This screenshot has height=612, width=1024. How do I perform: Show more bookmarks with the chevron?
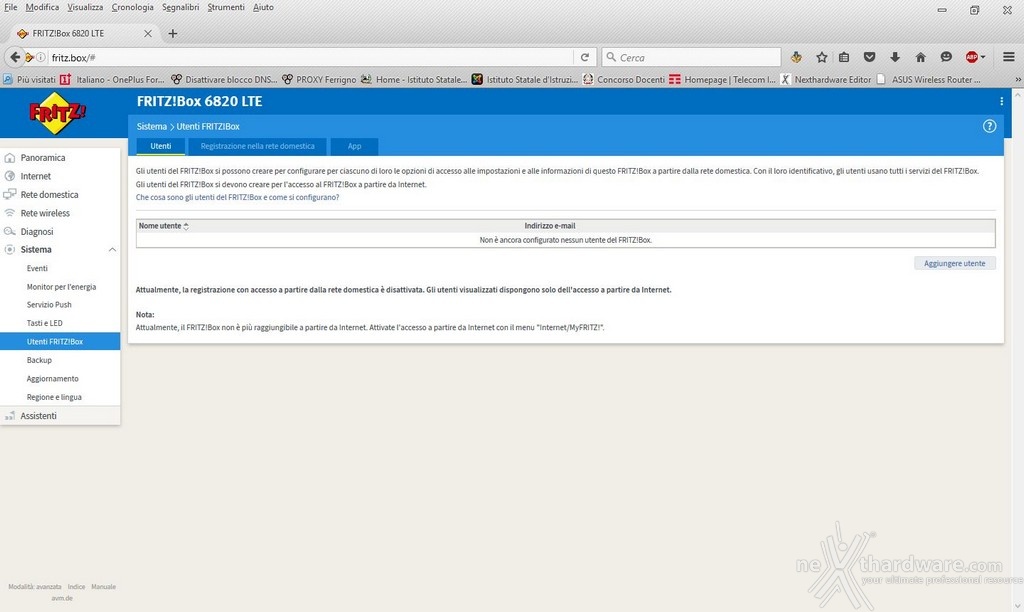[x=1017, y=80]
